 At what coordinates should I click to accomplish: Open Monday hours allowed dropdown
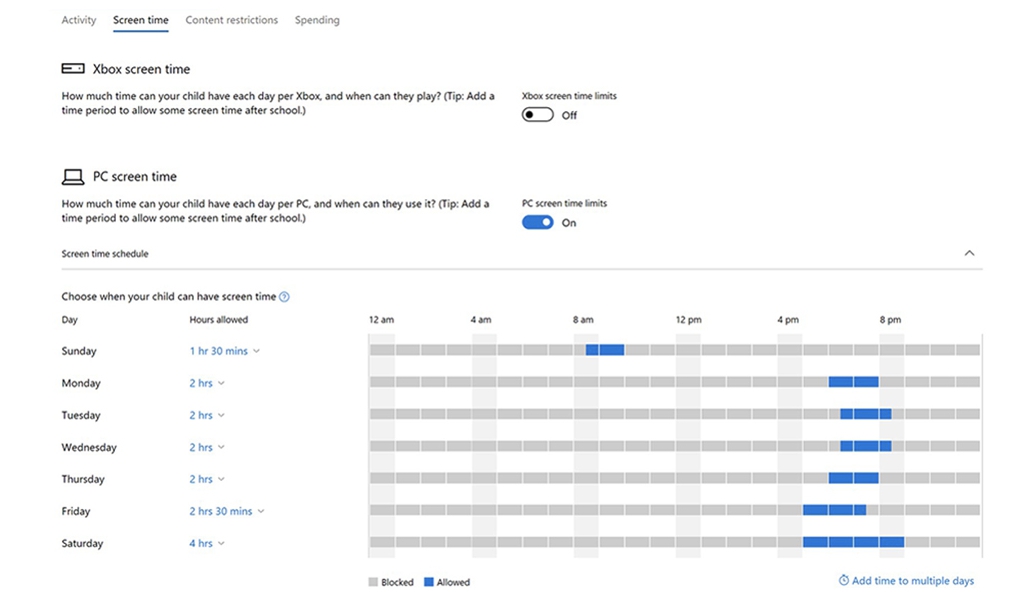coord(207,383)
